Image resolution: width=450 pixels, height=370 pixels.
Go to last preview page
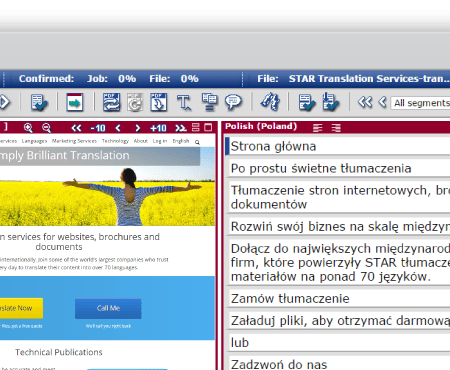[181, 128]
